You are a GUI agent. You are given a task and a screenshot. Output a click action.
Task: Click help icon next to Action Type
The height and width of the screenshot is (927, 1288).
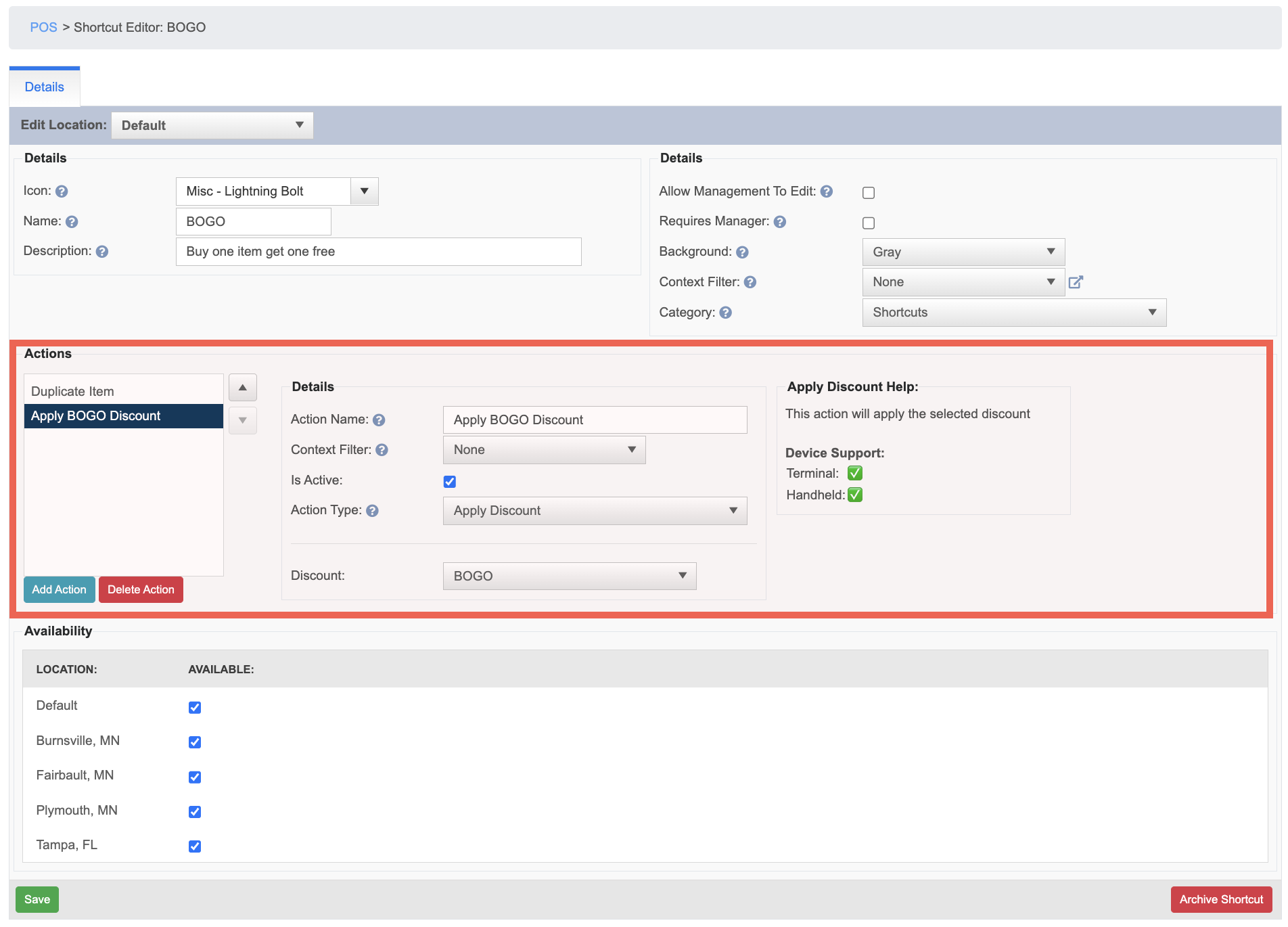pos(372,511)
